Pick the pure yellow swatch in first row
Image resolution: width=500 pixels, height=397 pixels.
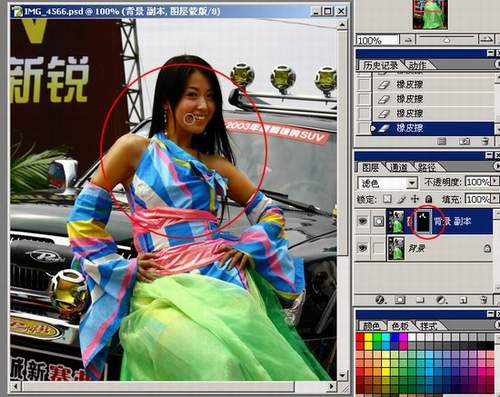click(x=369, y=337)
